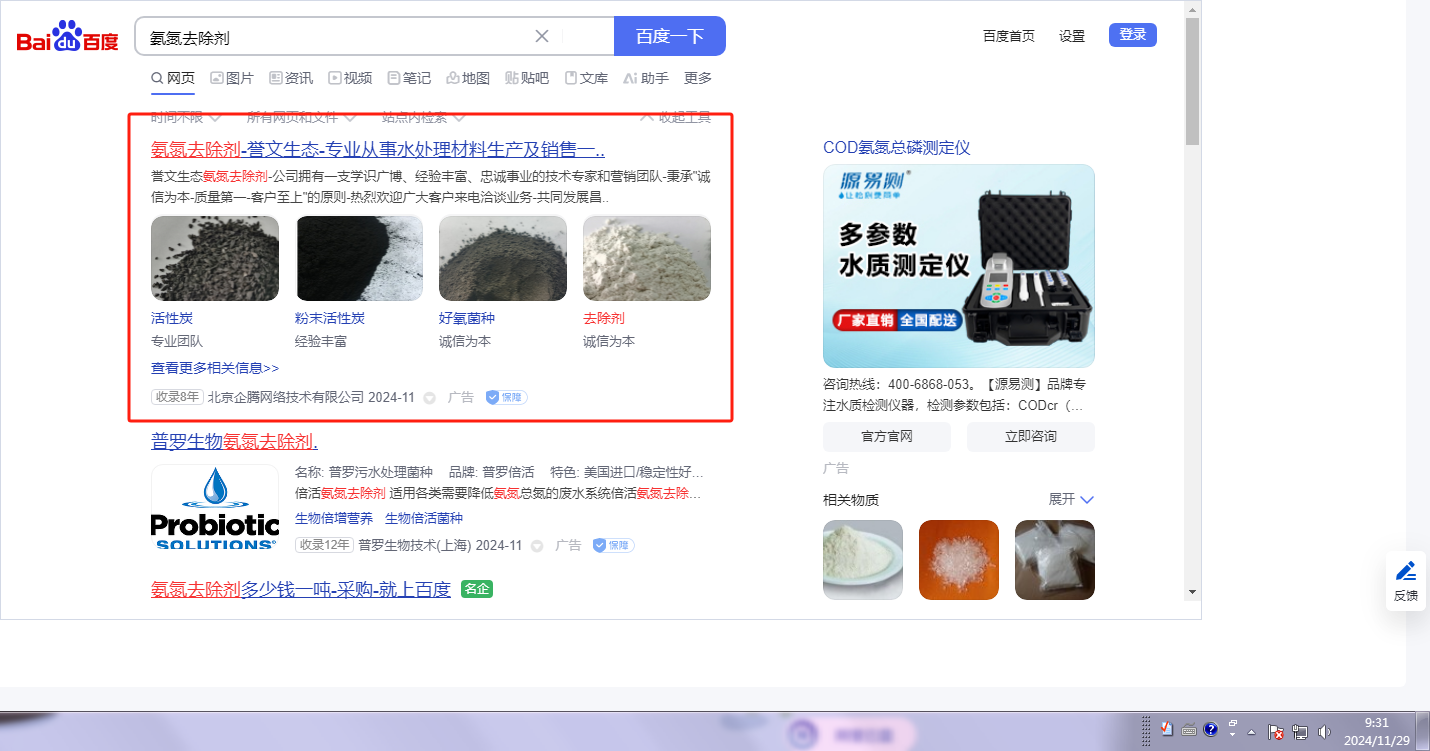The height and width of the screenshot is (751, 1430).
Task: Open the red 去除剂 link
Action: [x=604, y=318]
